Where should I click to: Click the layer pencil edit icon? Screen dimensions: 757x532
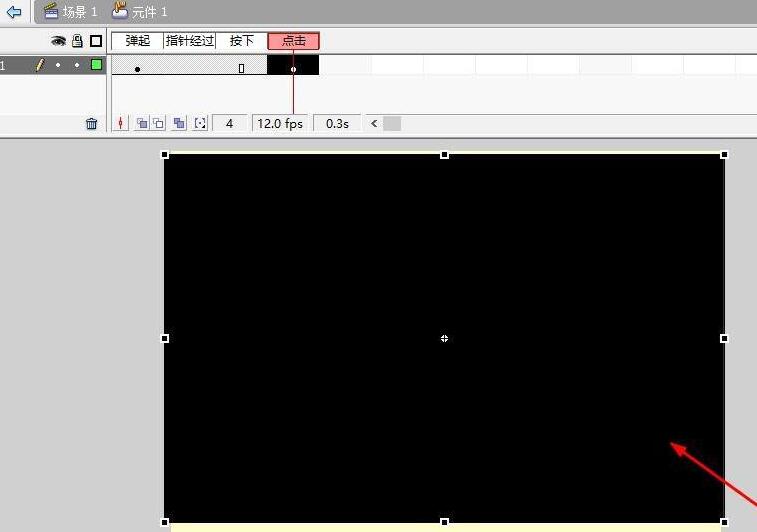tap(40, 65)
